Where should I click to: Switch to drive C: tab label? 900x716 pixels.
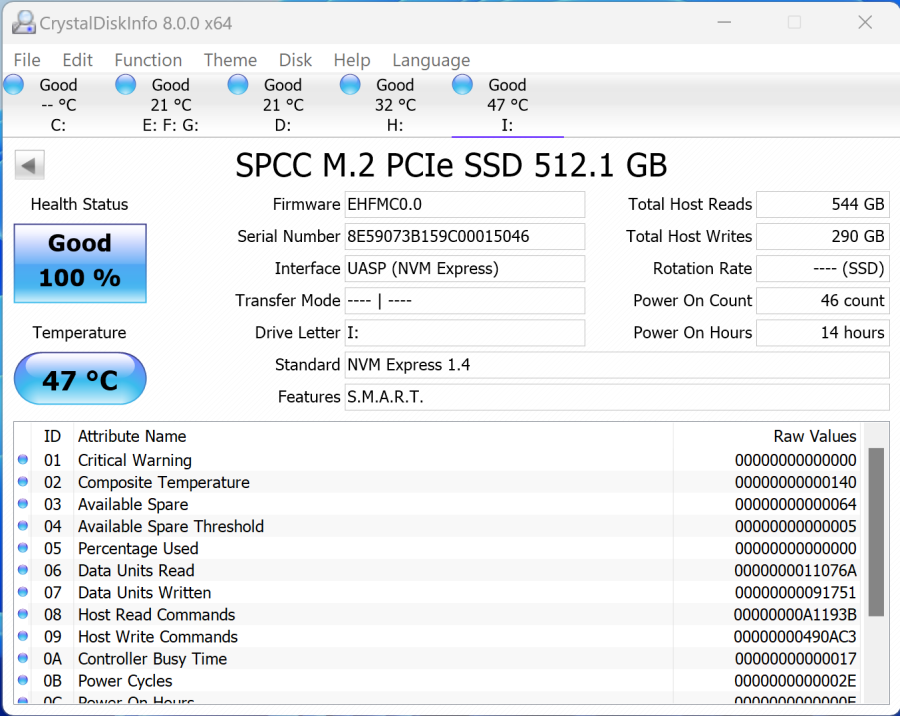point(58,125)
